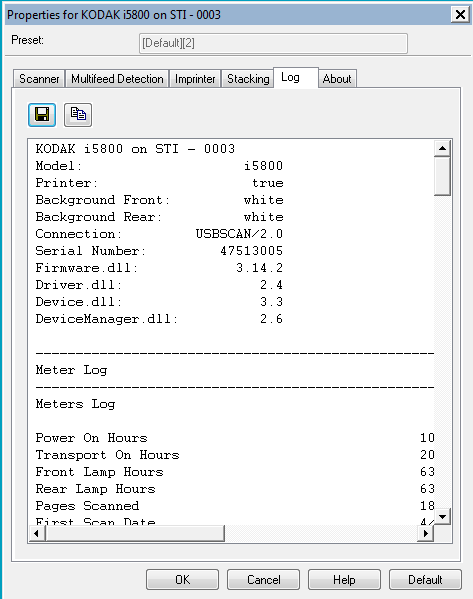The height and width of the screenshot is (599, 473).
Task: Click the Preset field showing [Default][2]
Action: [x=273, y=43]
